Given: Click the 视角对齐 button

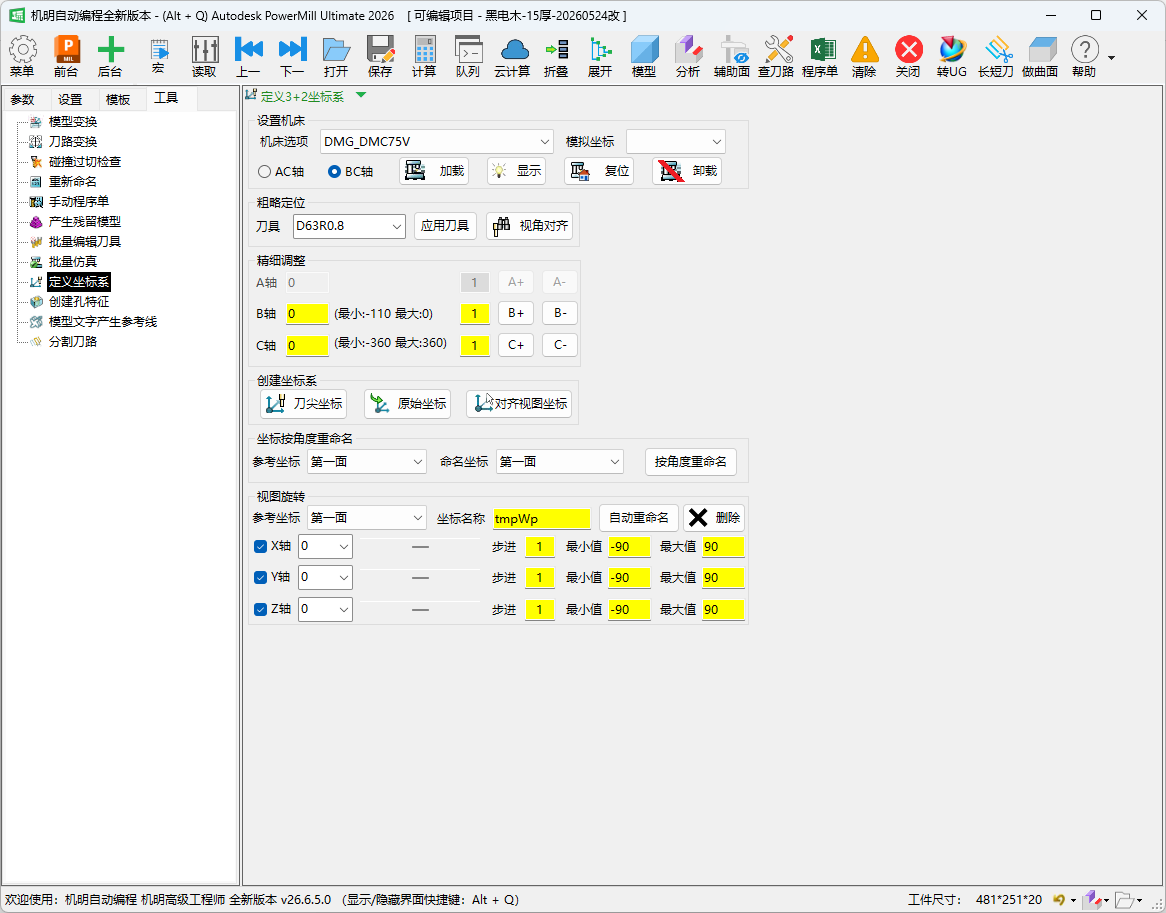Looking at the screenshot, I should coord(529,226).
